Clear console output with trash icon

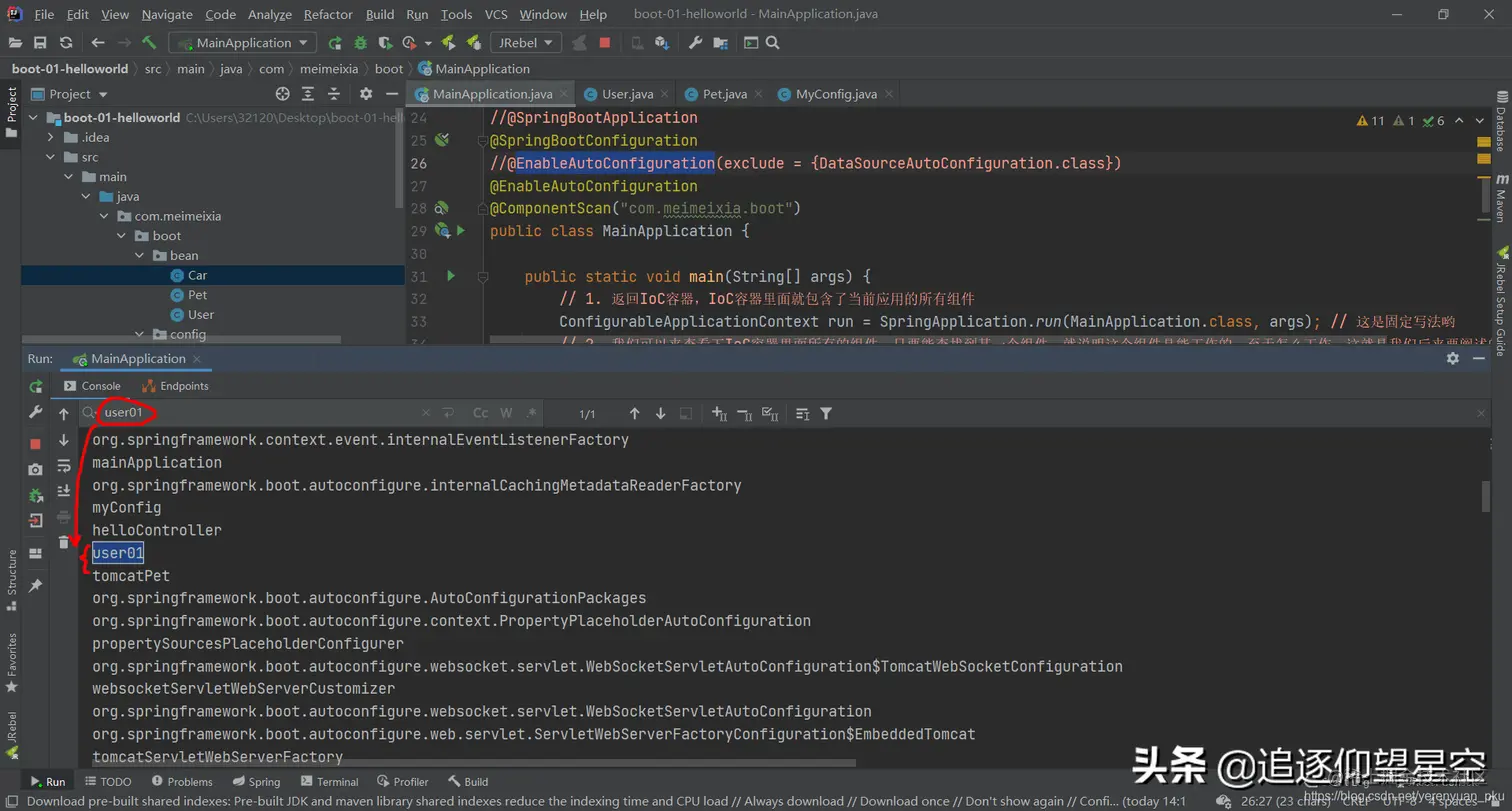(x=64, y=542)
